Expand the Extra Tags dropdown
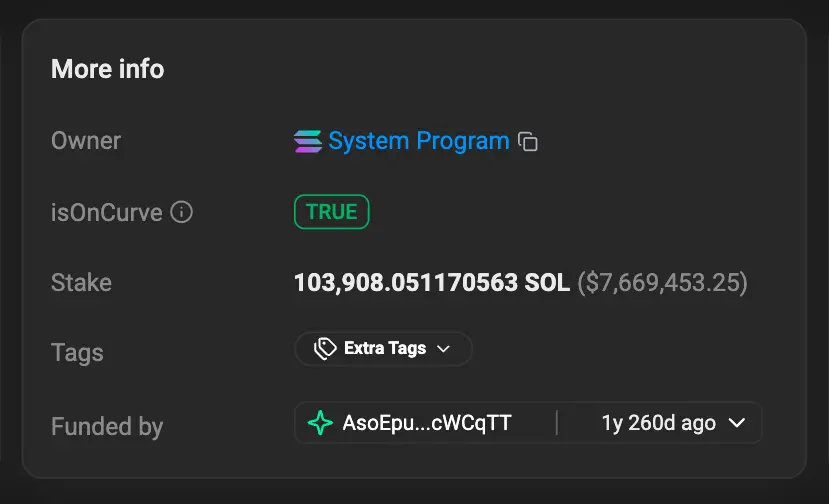The image size is (829, 504). 383,349
